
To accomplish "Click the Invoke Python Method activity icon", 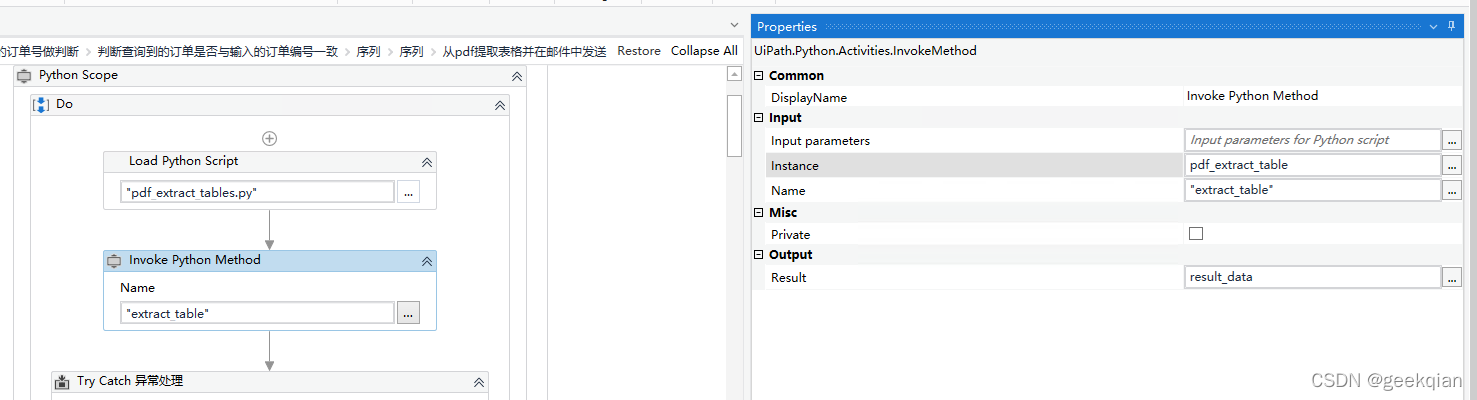I will (x=114, y=260).
